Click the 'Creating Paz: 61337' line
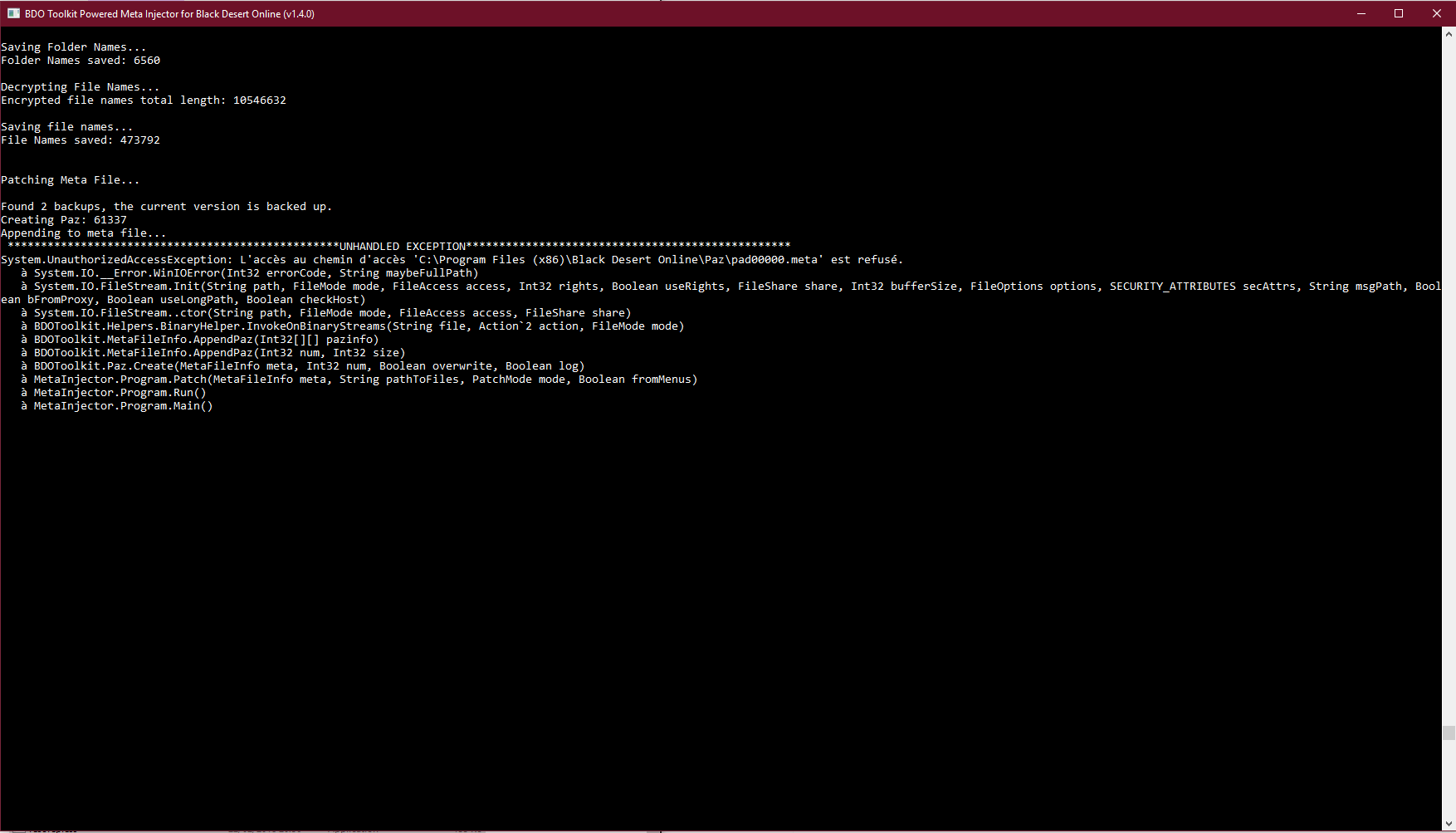 coord(64,220)
